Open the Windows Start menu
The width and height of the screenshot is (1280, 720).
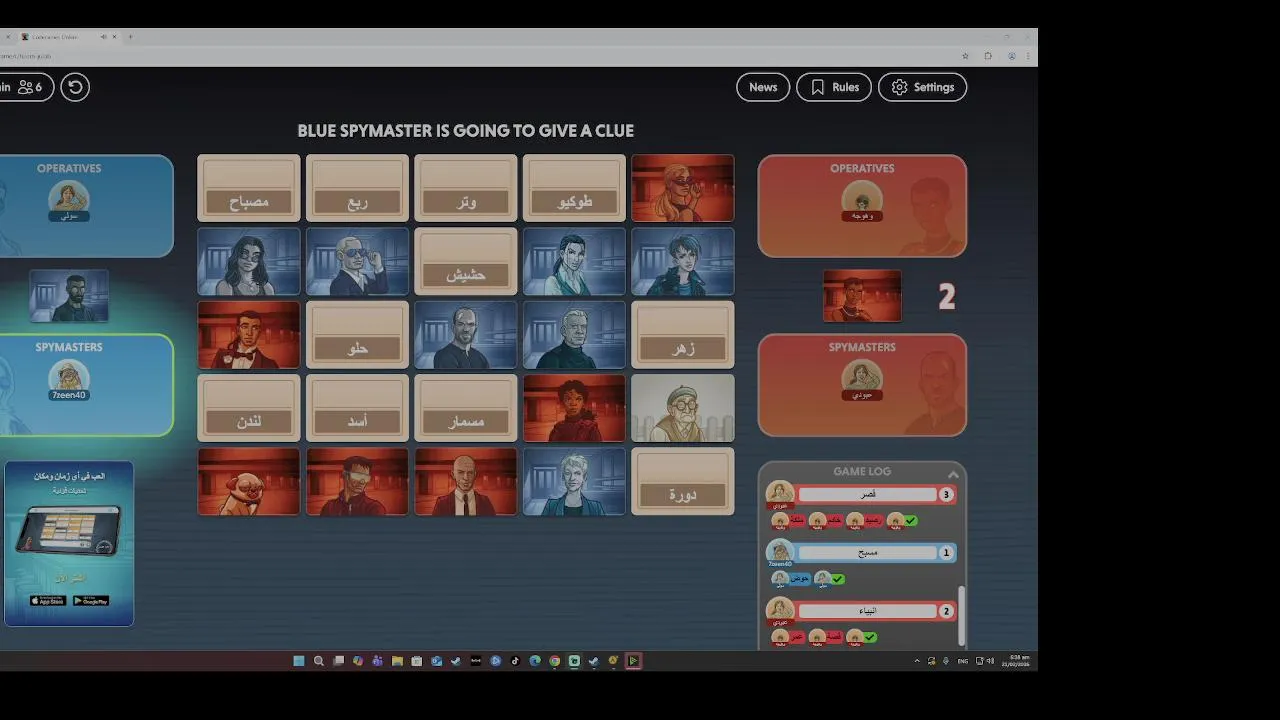[298, 661]
